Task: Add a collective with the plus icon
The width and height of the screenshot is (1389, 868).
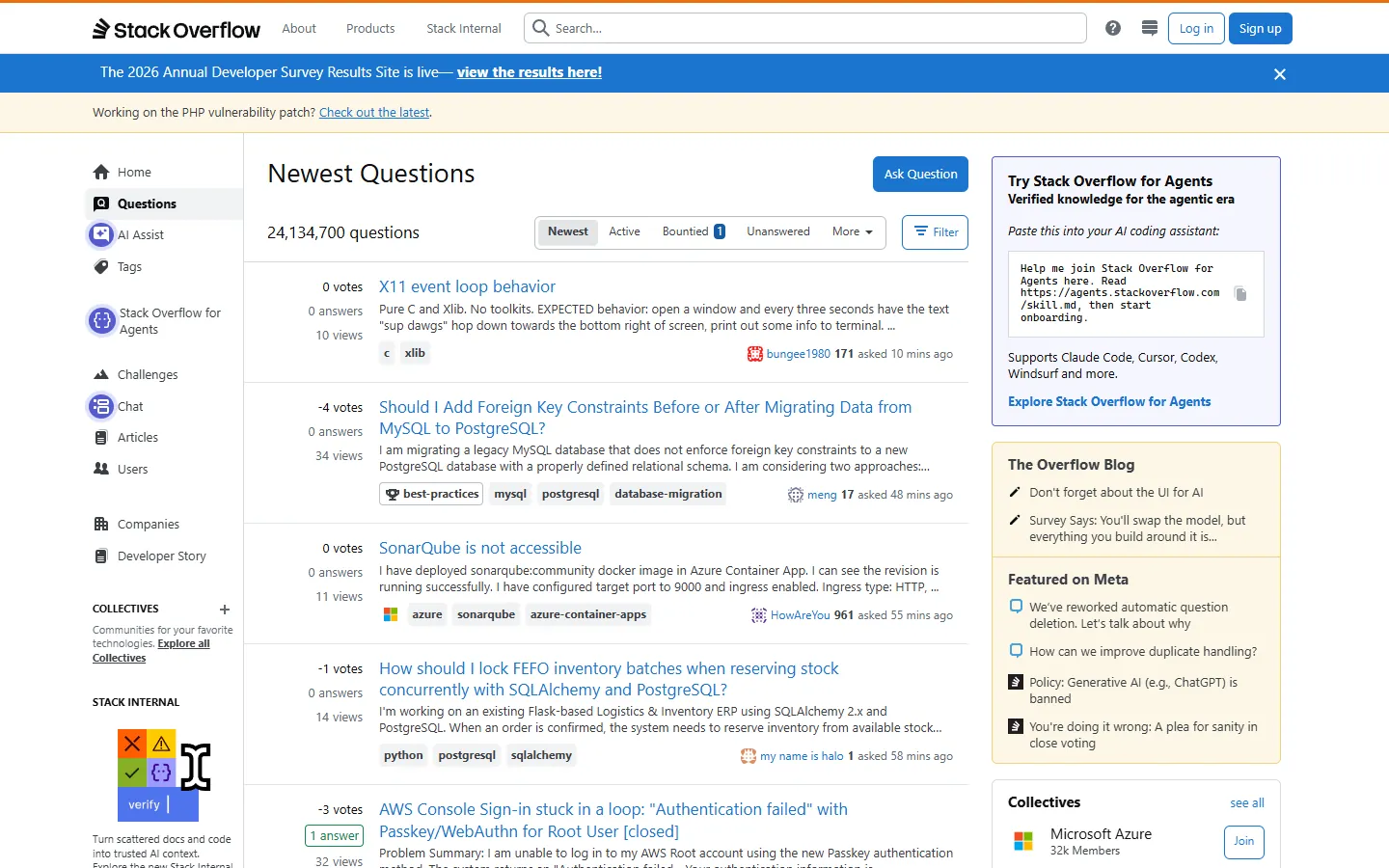Action: [225, 609]
